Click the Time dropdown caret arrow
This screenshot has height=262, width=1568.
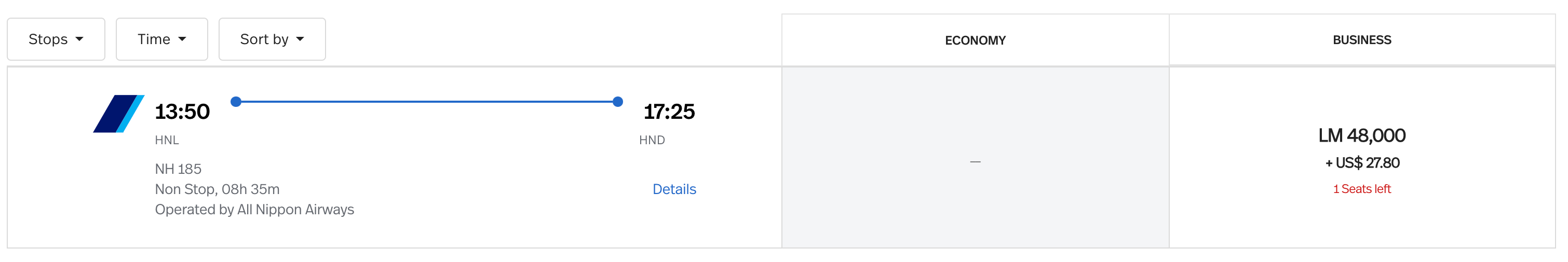click(x=182, y=39)
